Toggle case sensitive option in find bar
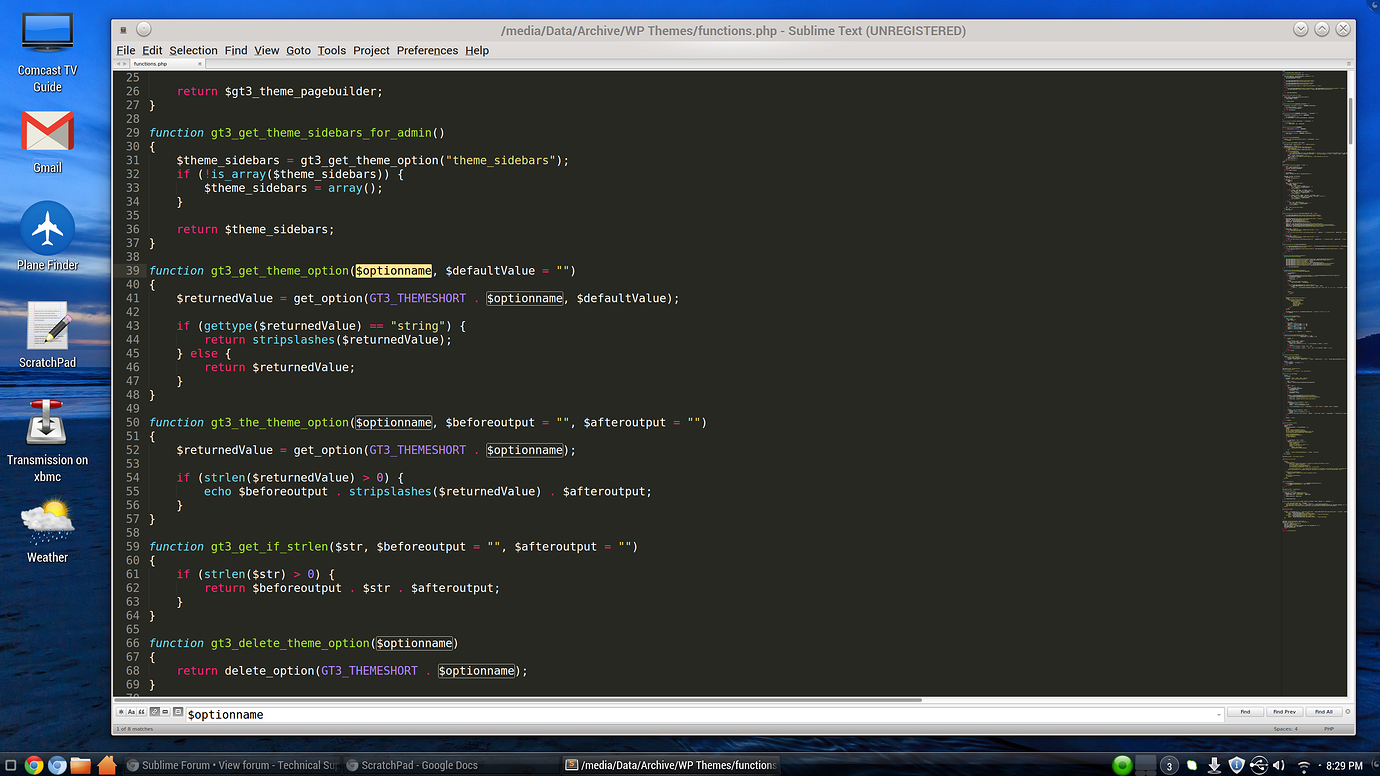This screenshot has height=776, width=1380. pyautogui.click(x=132, y=712)
